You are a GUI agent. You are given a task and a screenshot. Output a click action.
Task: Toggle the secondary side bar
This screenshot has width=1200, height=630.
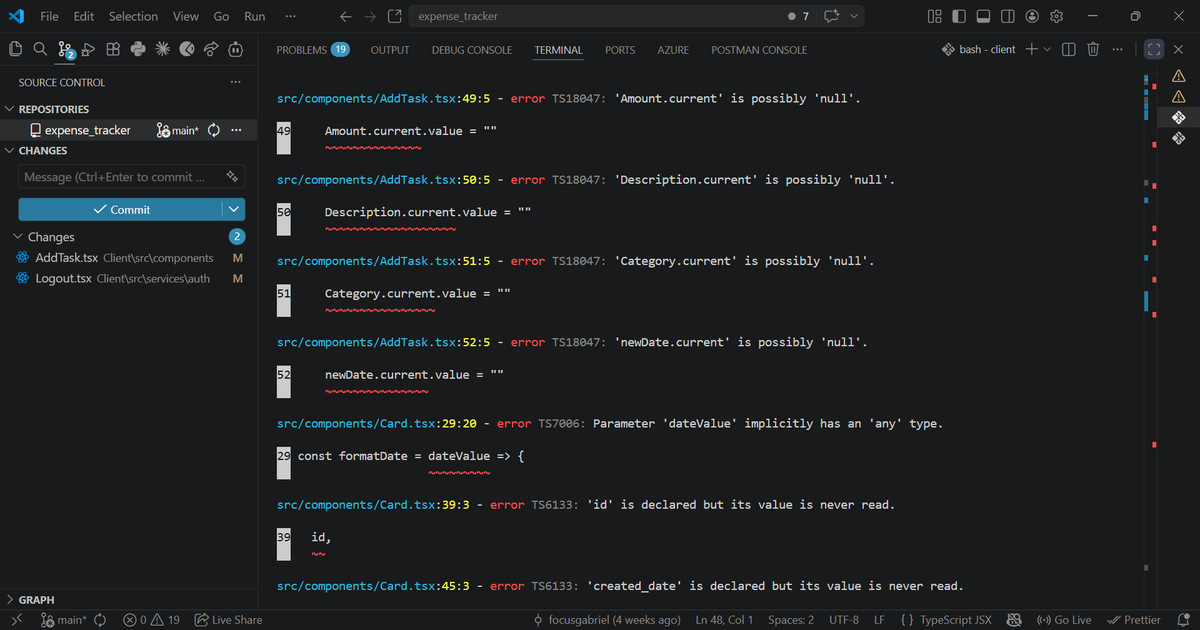click(x=1008, y=16)
